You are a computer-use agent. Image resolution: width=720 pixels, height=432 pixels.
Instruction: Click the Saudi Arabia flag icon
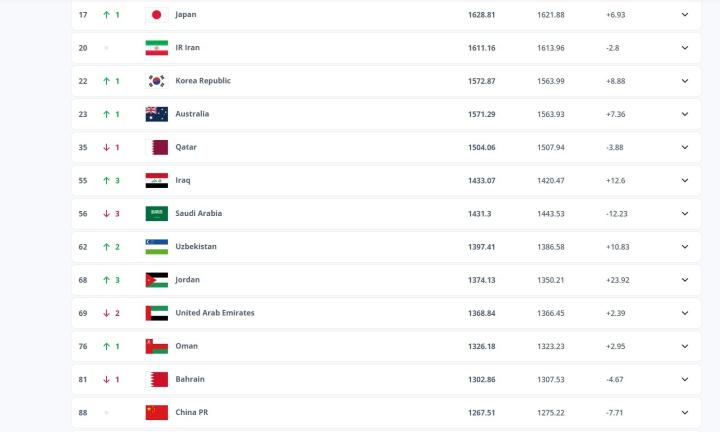(x=156, y=213)
